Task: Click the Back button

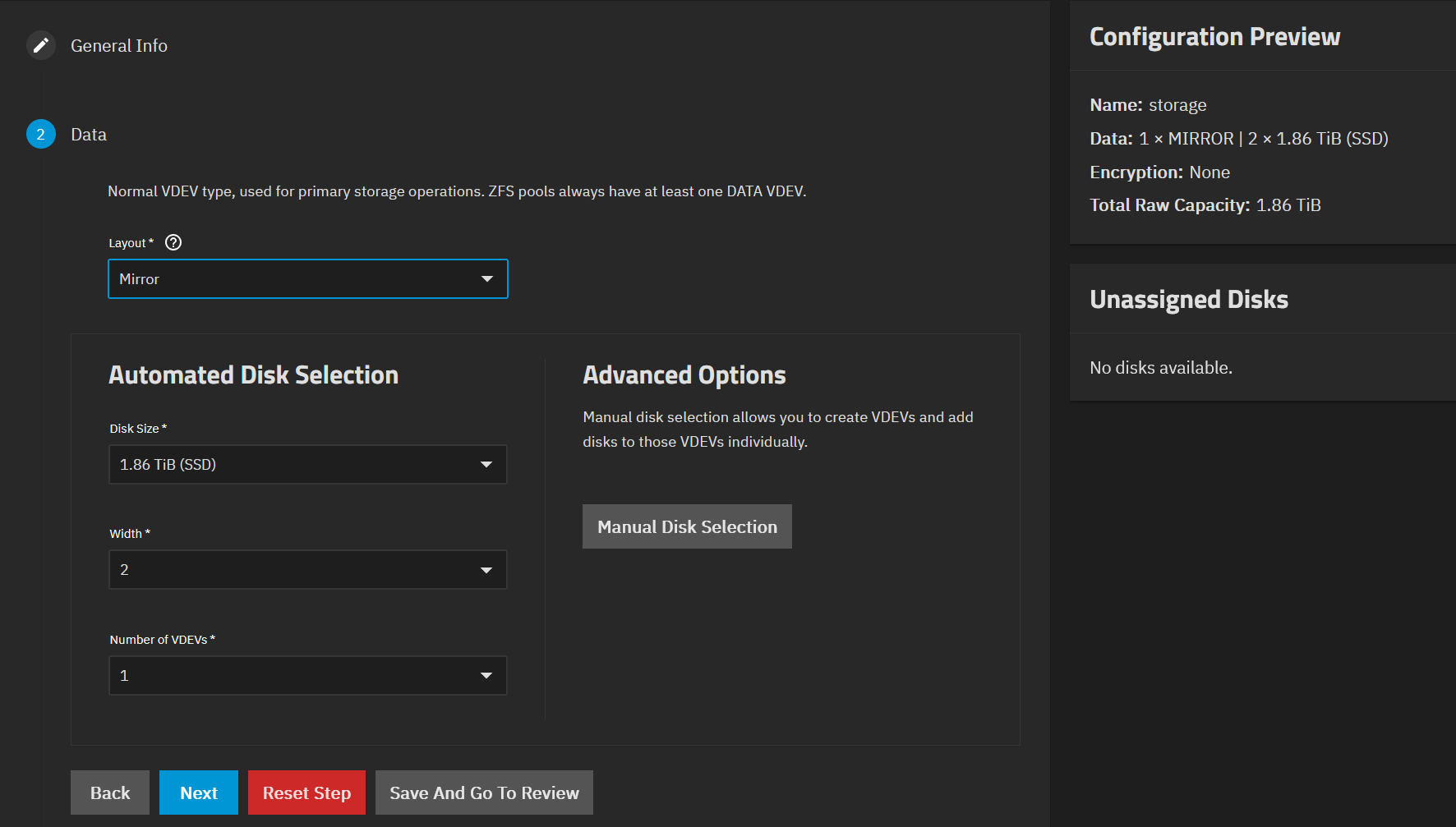Action: point(110,793)
